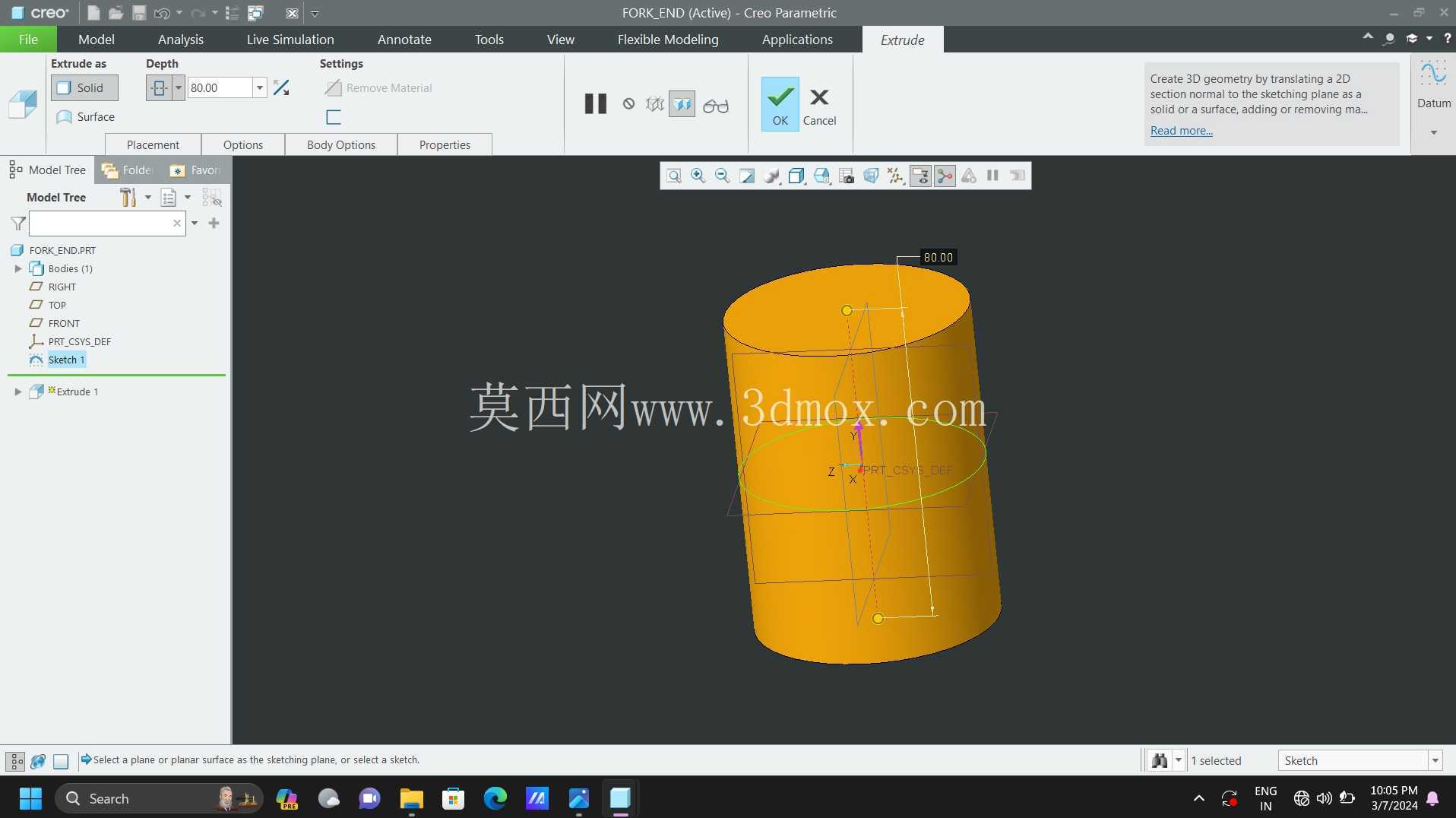Open the Body Options tab
The width and height of the screenshot is (1456, 818).
coord(341,144)
